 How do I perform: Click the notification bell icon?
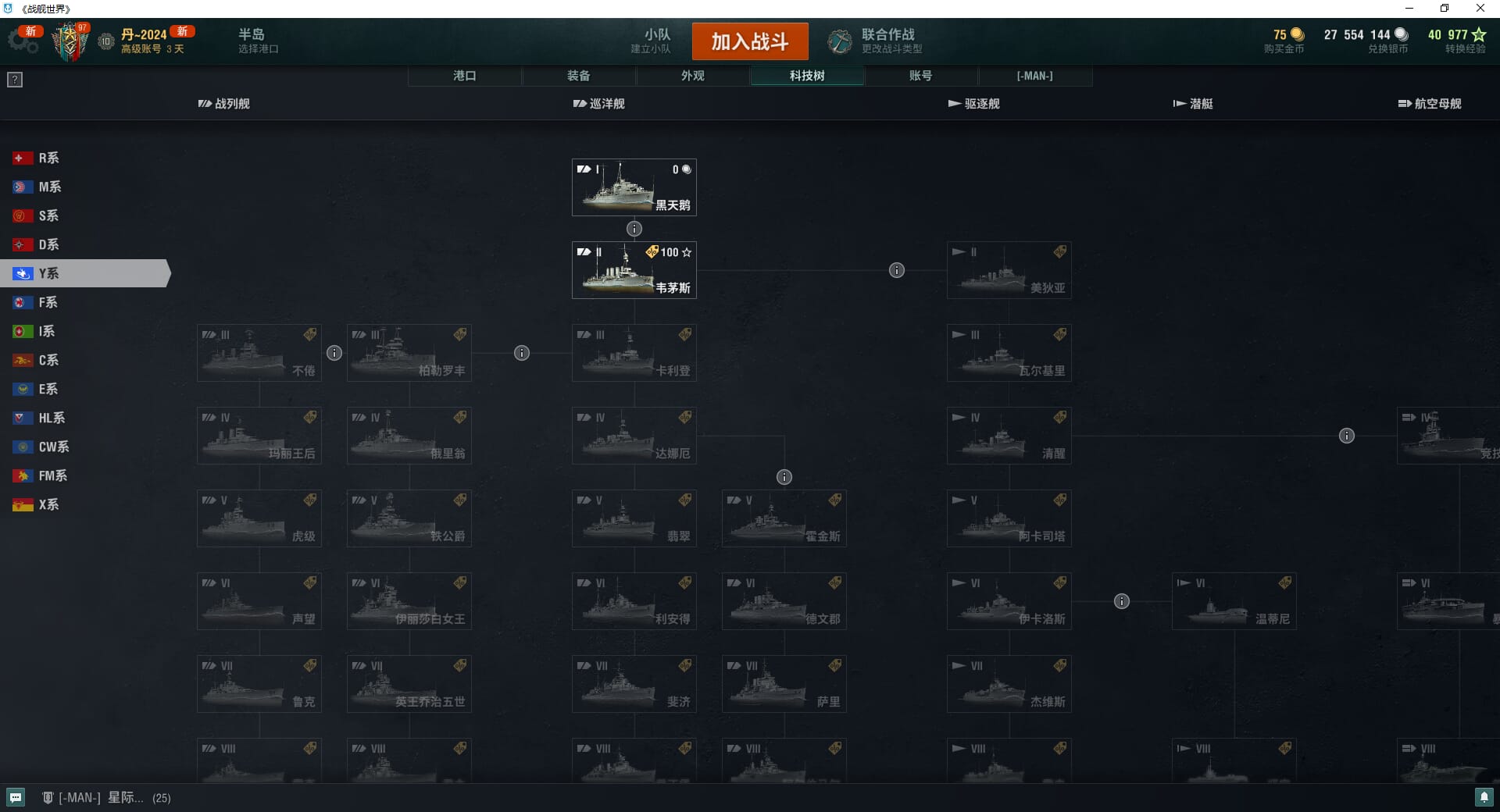[1484, 797]
